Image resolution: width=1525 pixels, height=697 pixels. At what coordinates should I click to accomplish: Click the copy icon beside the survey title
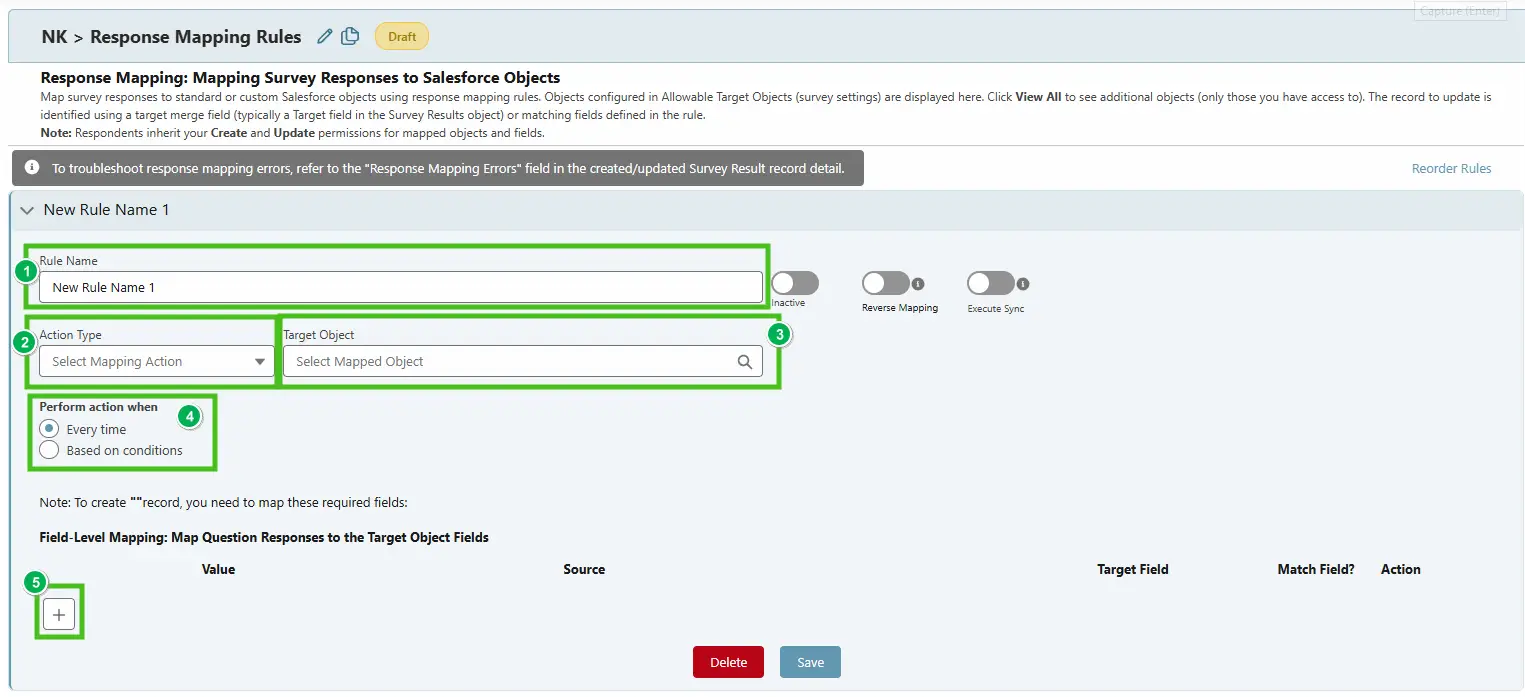tap(348, 36)
